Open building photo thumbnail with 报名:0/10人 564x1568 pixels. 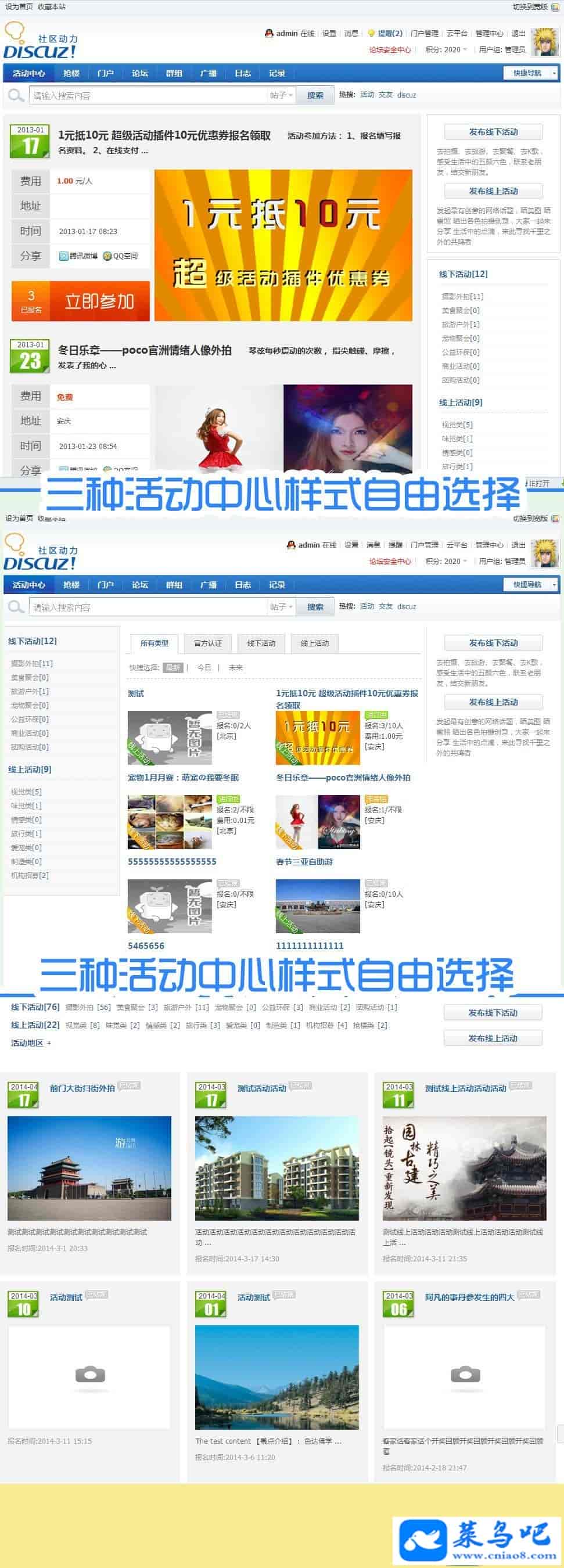(x=318, y=906)
